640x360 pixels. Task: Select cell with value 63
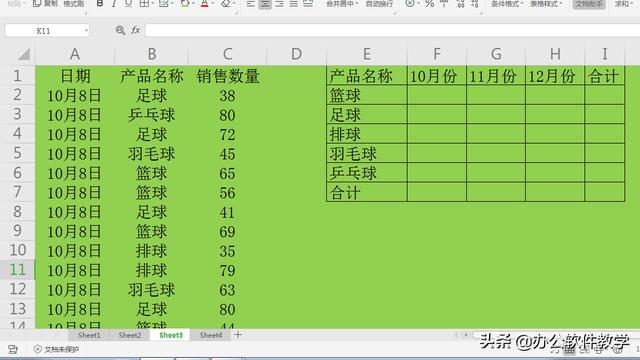point(227,290)
